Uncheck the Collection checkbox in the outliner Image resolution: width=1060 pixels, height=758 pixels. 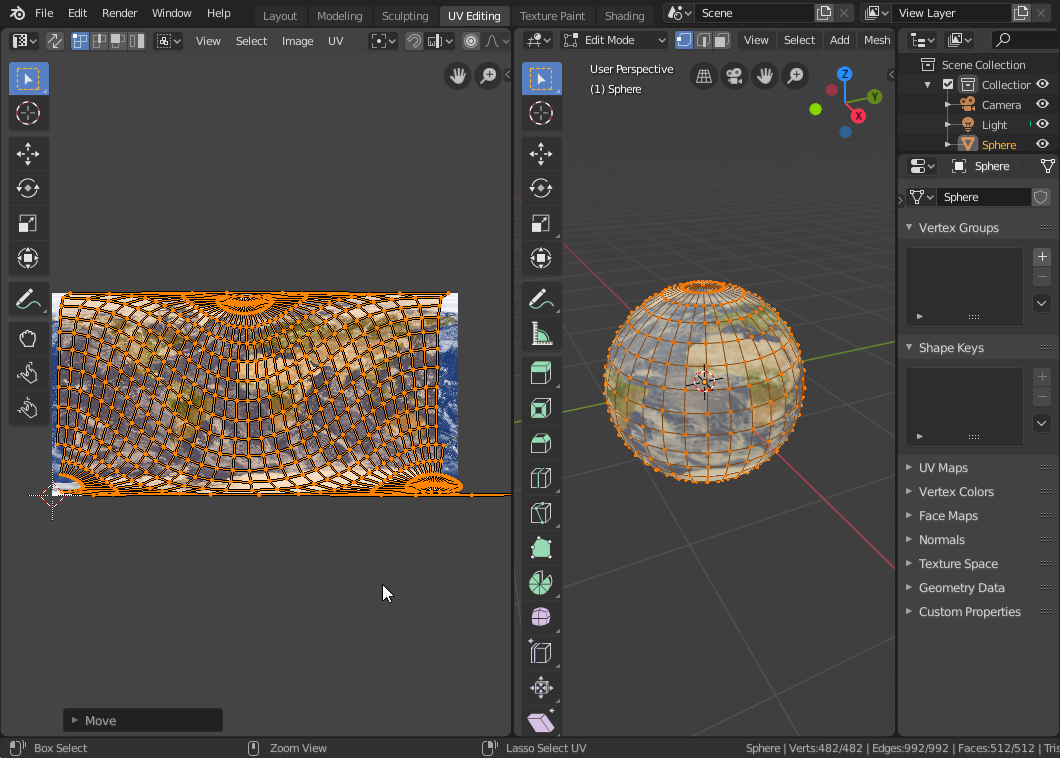[948, 85]
